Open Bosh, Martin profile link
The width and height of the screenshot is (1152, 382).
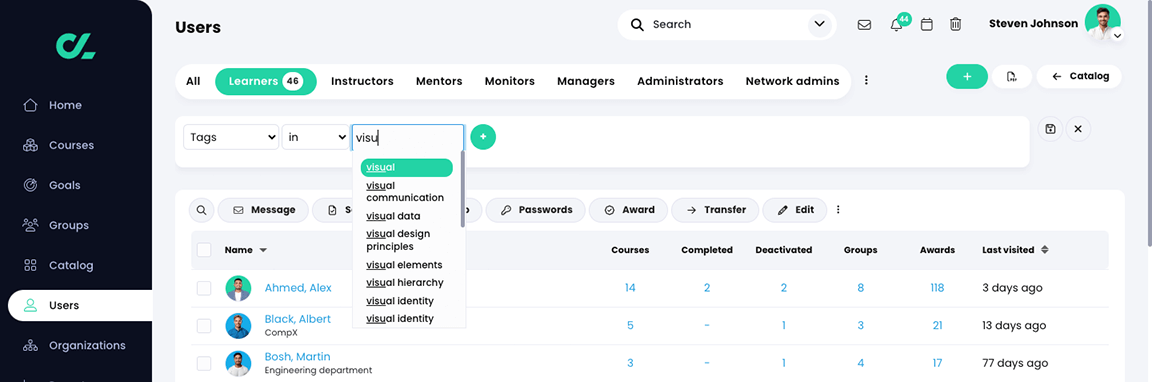pyautogui.click(x=298, y=357)
